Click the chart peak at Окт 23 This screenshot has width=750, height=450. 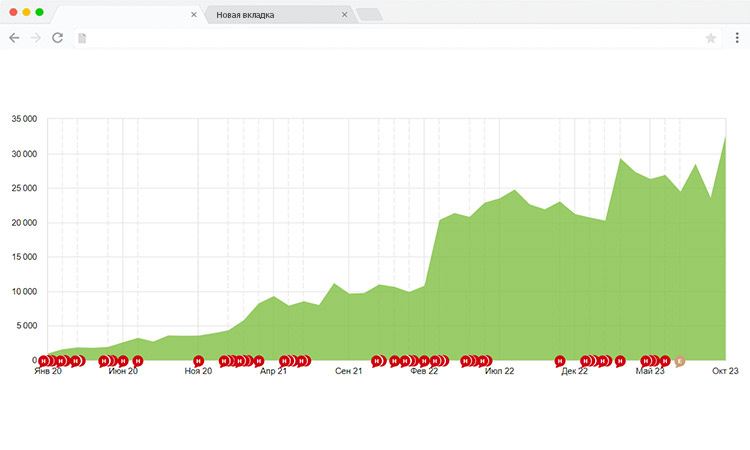pyautogui.click(x=725, y=136)
